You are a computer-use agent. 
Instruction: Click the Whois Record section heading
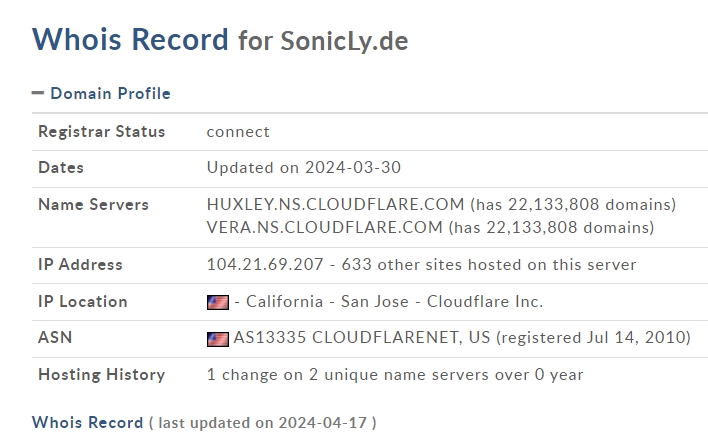87,422
